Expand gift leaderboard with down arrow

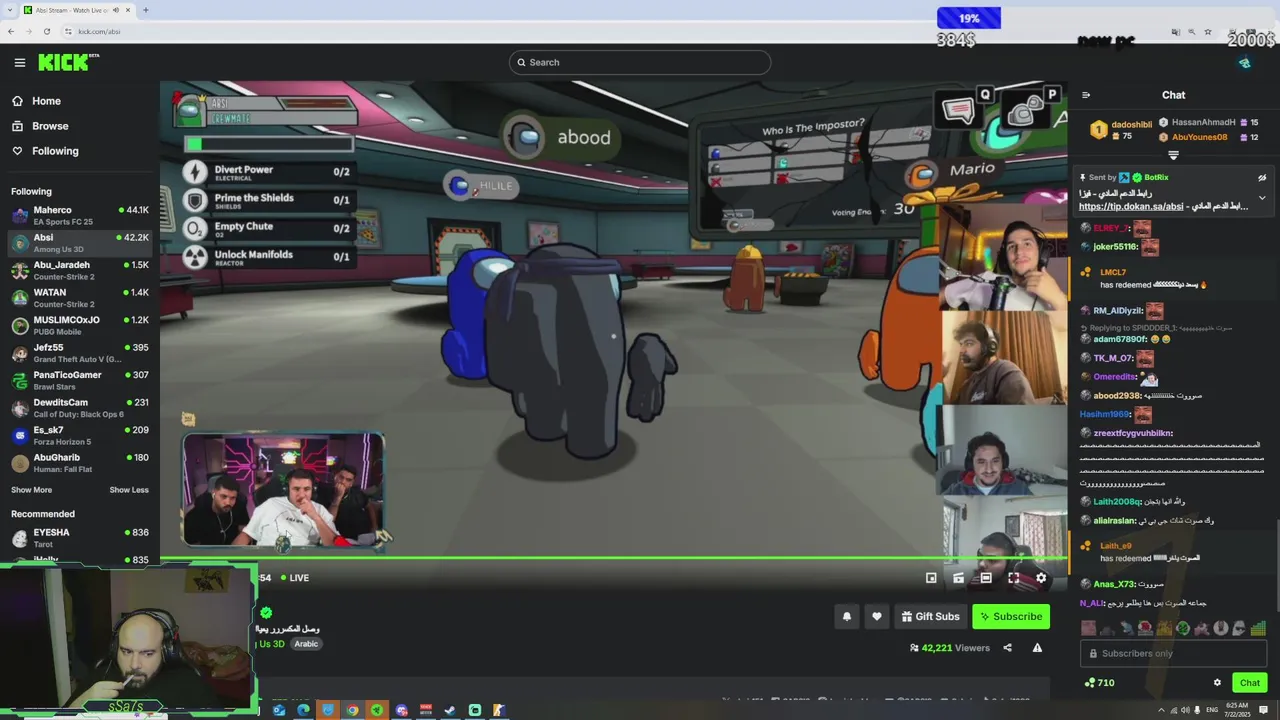[1173, 155]
